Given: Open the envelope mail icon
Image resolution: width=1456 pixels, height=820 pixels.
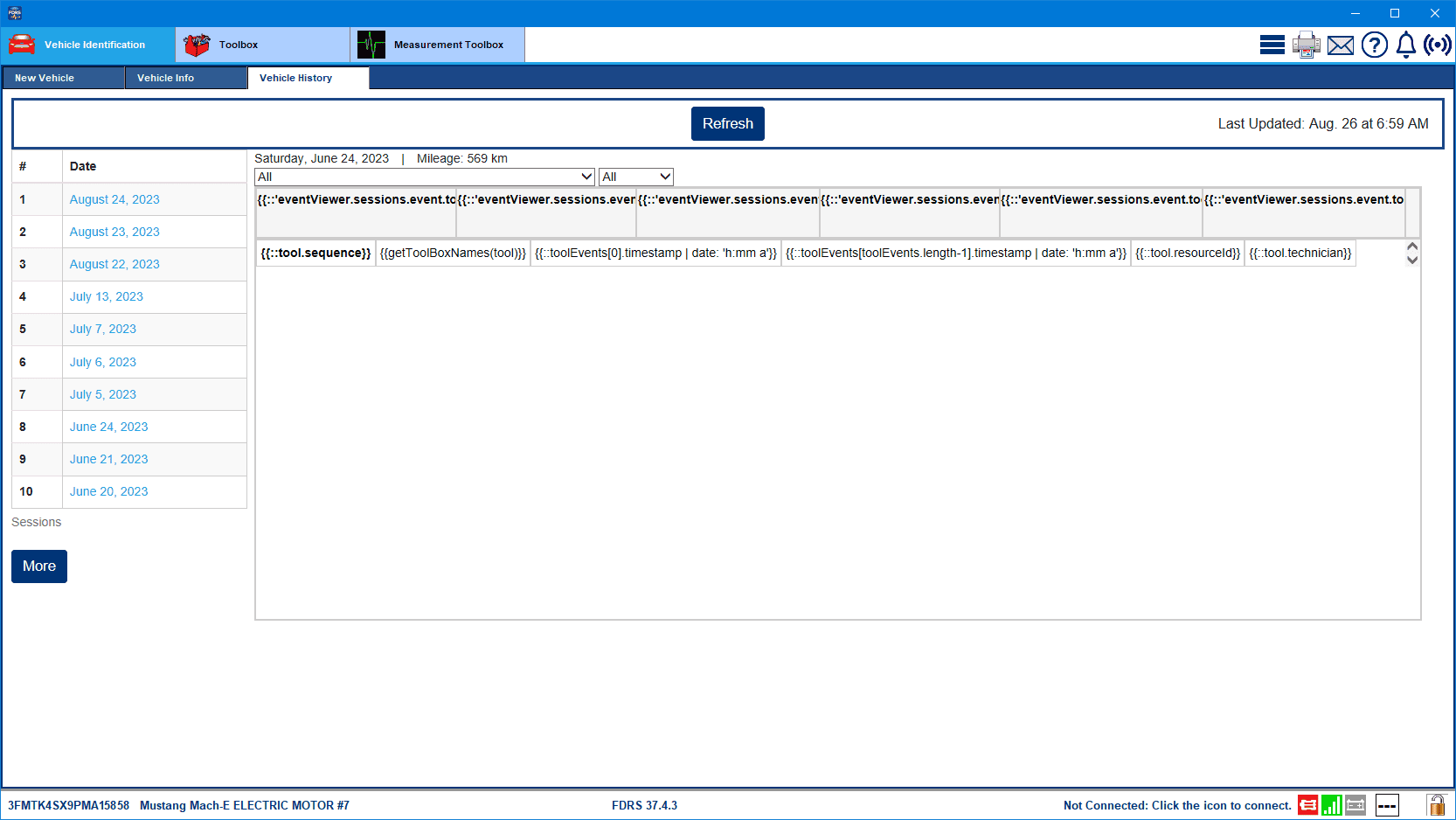Looking at the screenshot, I should pyautogui.click(x=1340, y=45).
